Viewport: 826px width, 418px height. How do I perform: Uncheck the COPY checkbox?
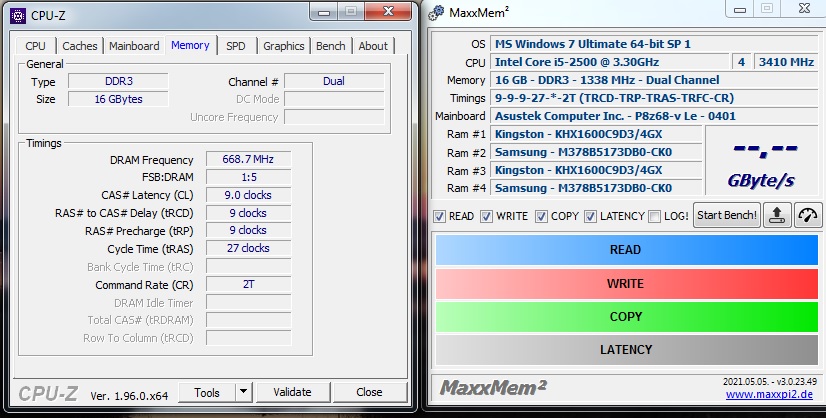point(541,217)
